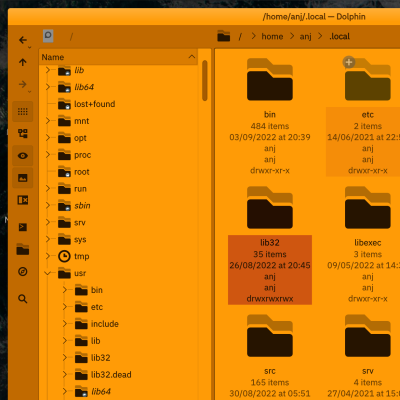Expand the srv tree node
Screen dimensions: 400x400
48,222
